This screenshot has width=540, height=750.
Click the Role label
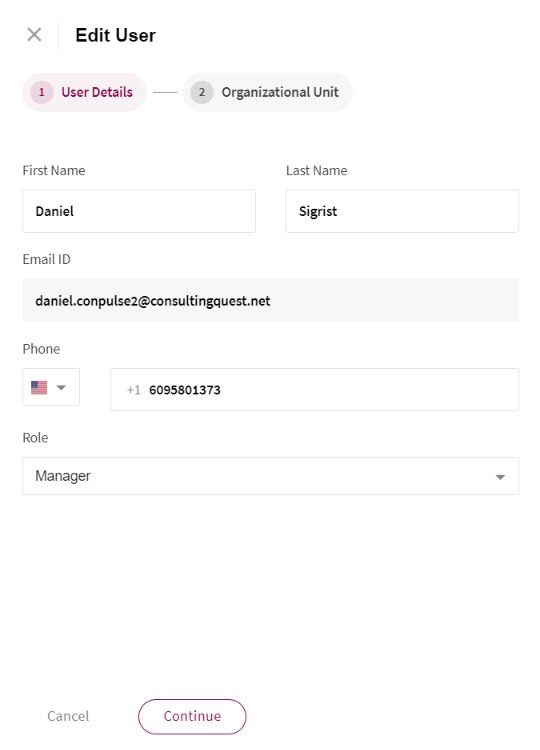(x=35, y=438)
